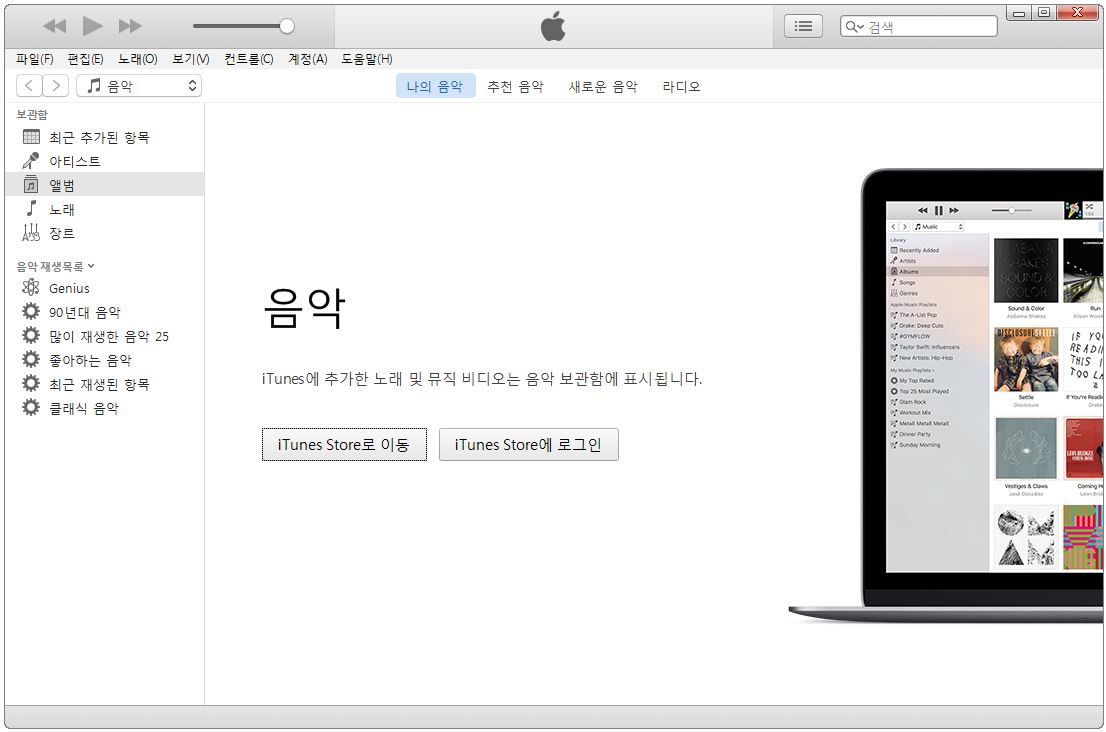Close the iTunes window
This screenshot has height=732, width=1106.
[x=1078, y=13]
